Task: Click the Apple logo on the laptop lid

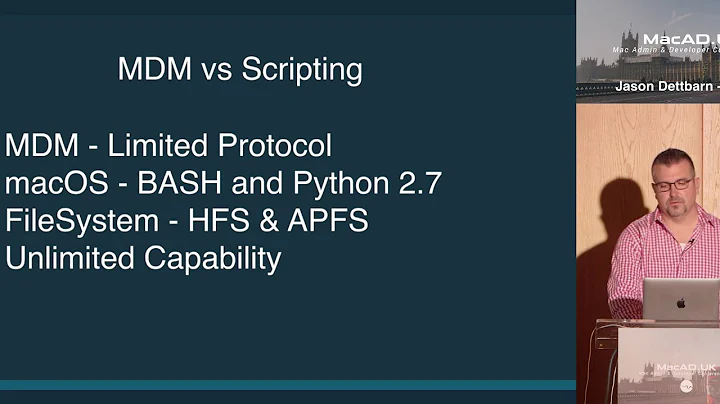Action: coord(681,303)
